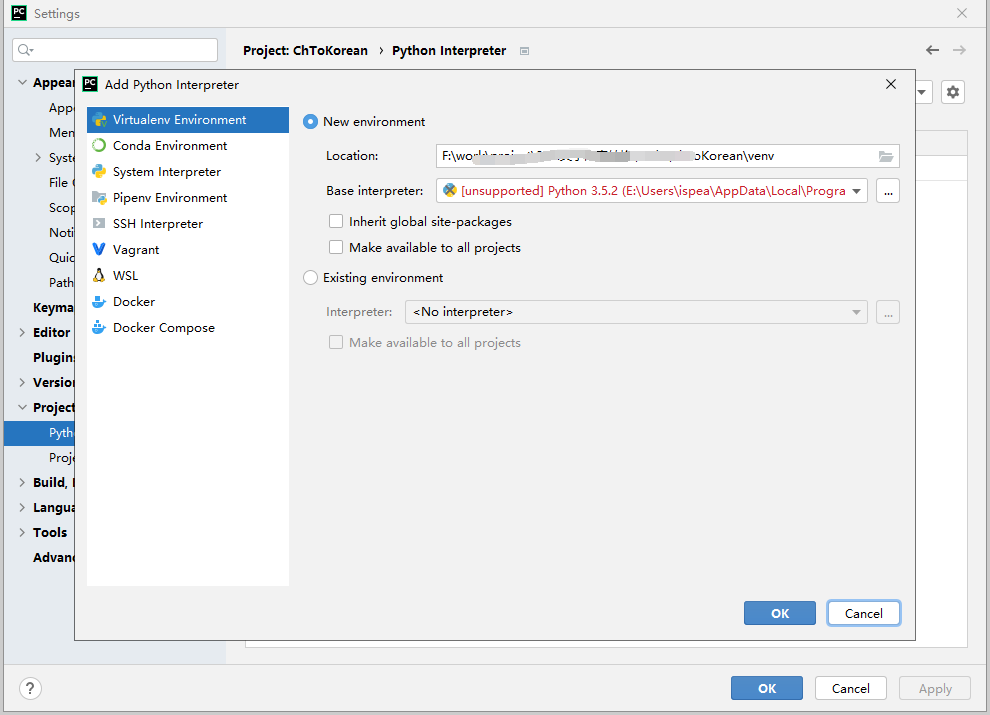Open the interpreter selector dropdown arrow in Settings
Viewport: 990px width, 715px height.
pos(922,92)
